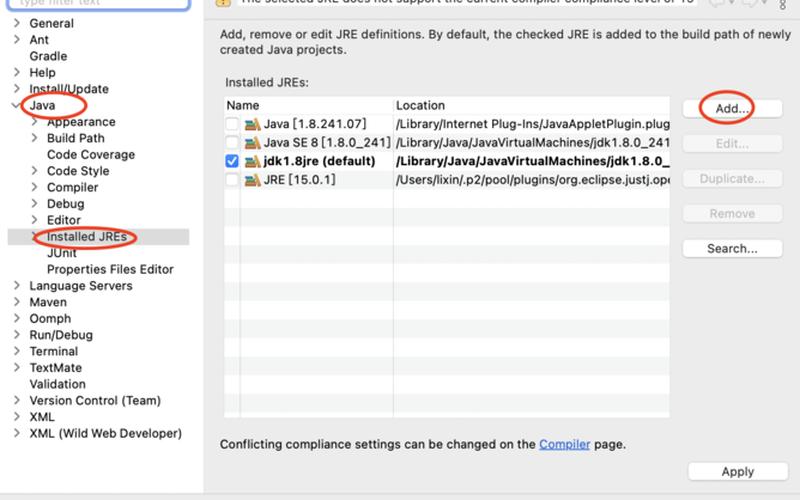Check the Java SE 8 [1.8.0_241] checkbox
The width and height of the screenshot is (800, 500).
232,142
